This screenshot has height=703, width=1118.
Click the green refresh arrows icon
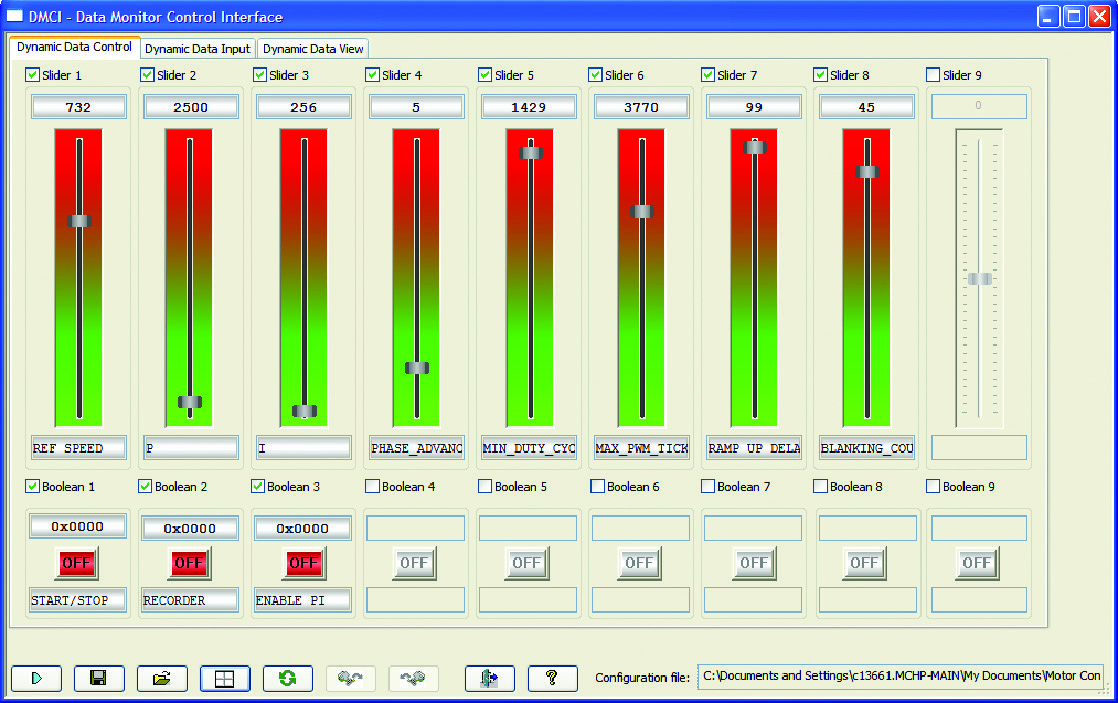click(288, 678)
